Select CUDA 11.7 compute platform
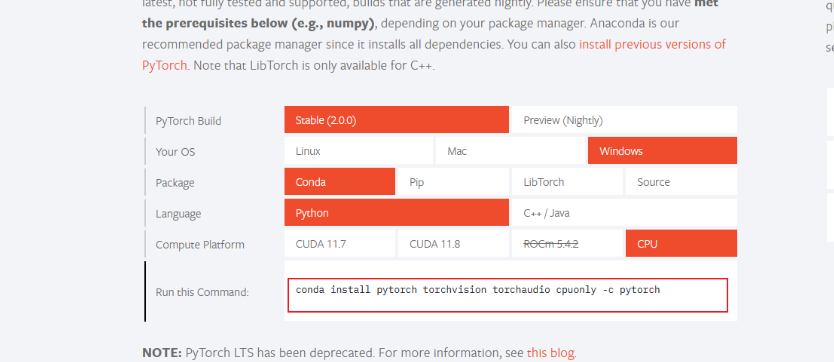Screen dimensions: 834x362 [339, 244]
